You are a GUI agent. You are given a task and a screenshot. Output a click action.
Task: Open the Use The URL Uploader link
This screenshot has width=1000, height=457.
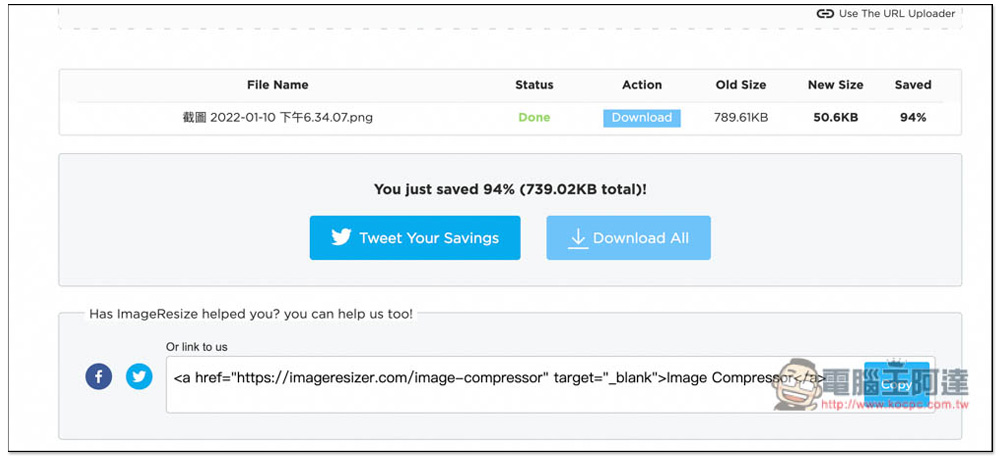[886, 13]
